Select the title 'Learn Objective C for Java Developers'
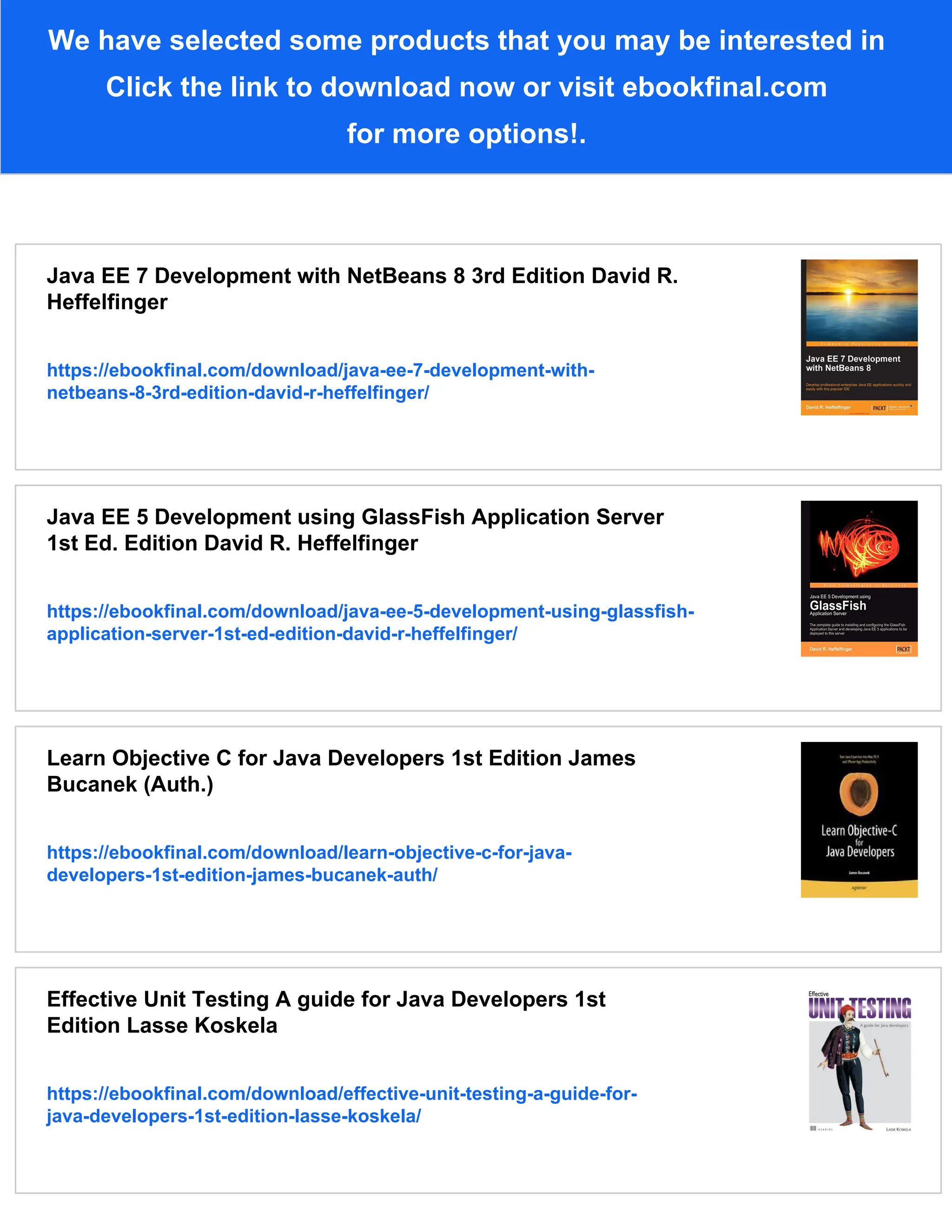The height and width of the screenshot is (1232, 952). (245, 758)
